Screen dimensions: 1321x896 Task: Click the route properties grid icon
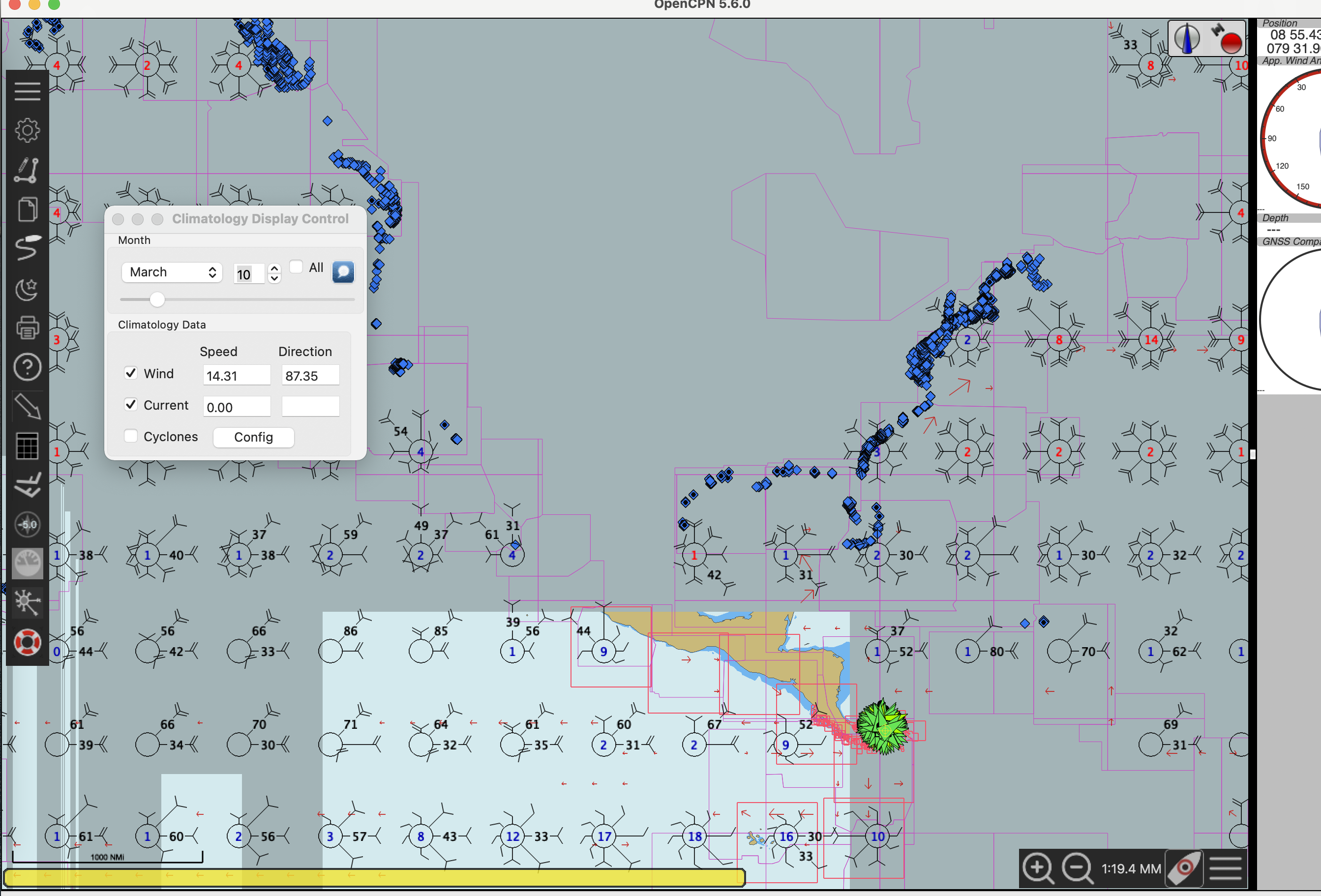click(27, 447)
